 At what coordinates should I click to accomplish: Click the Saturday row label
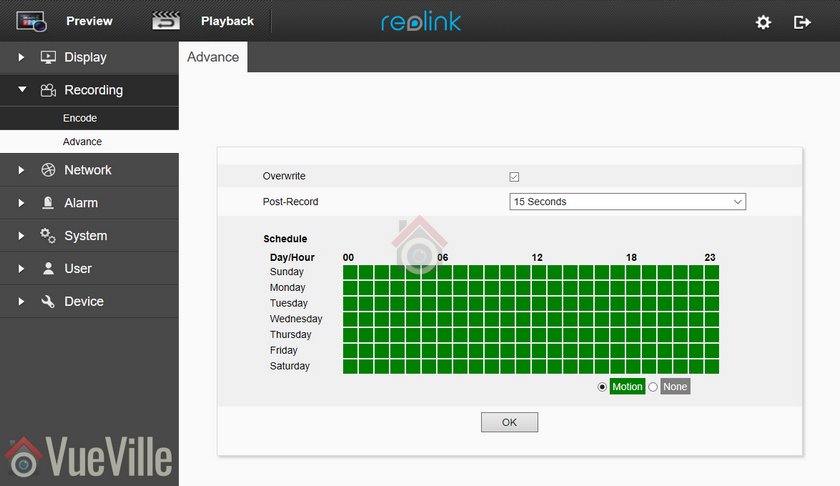point(289,366)
